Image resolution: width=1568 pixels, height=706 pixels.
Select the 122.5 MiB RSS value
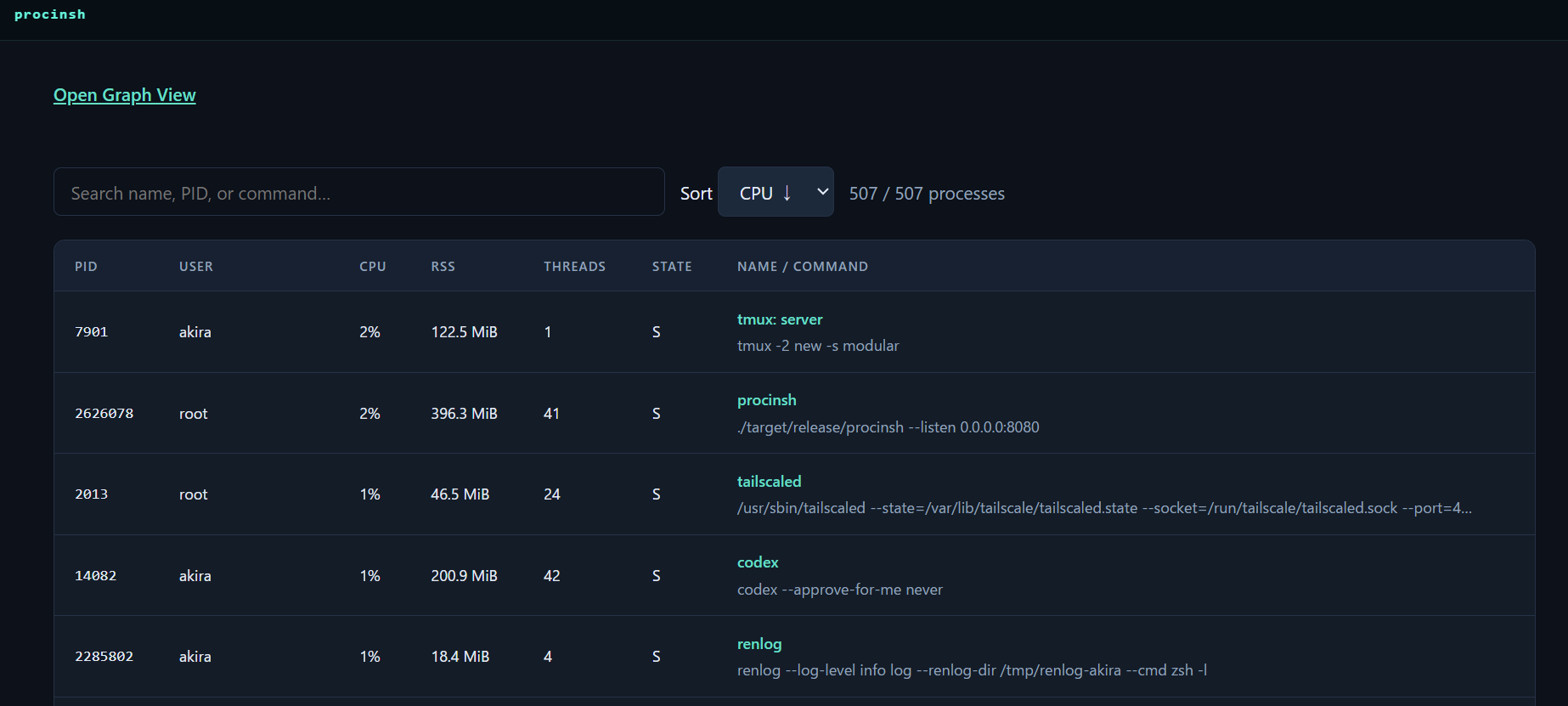click(x=465, y=332)
